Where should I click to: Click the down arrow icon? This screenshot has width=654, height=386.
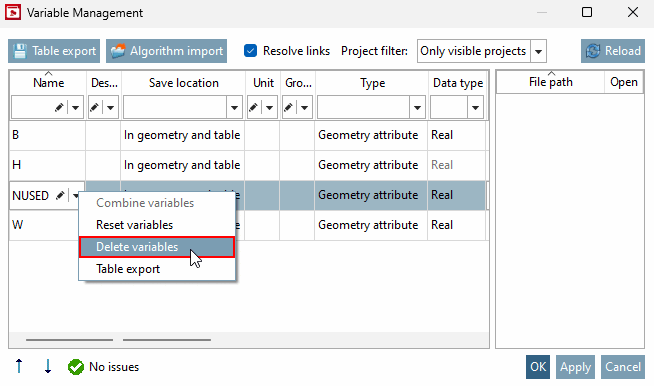(x=48, y=366)
